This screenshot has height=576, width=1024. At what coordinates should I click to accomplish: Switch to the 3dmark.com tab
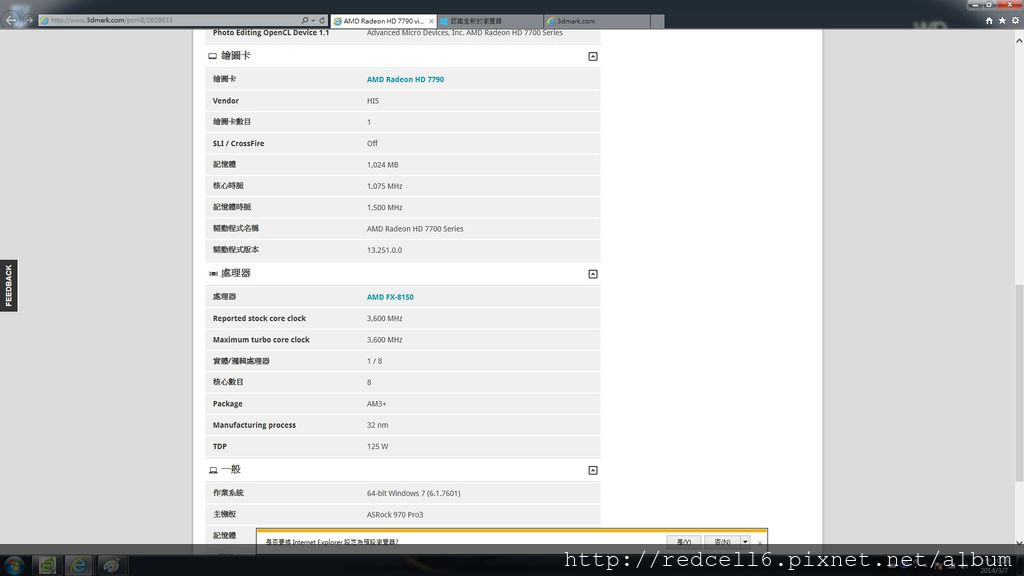[596, 21]
